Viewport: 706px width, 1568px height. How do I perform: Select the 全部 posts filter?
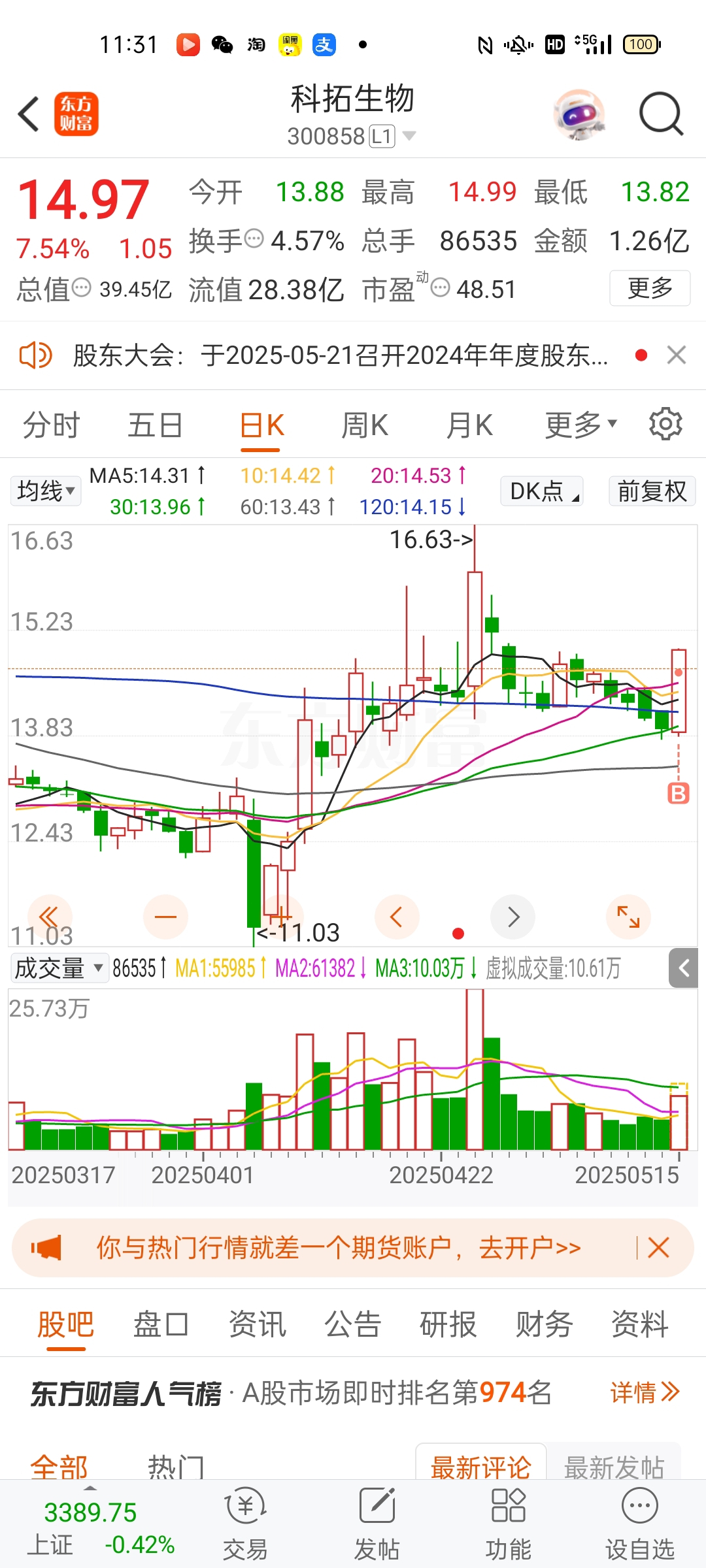click(59, 1467)
